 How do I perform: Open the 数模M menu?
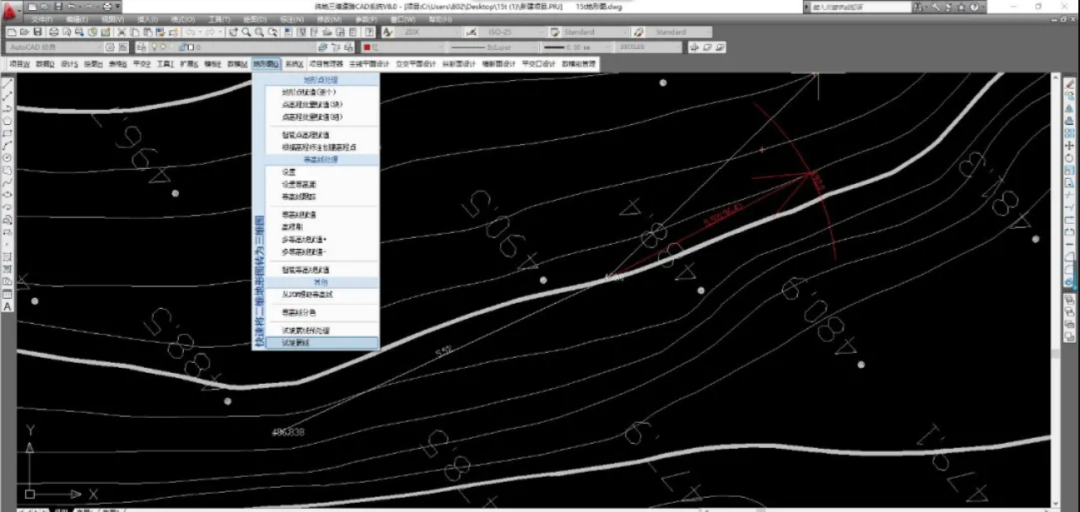coord(238,63)
